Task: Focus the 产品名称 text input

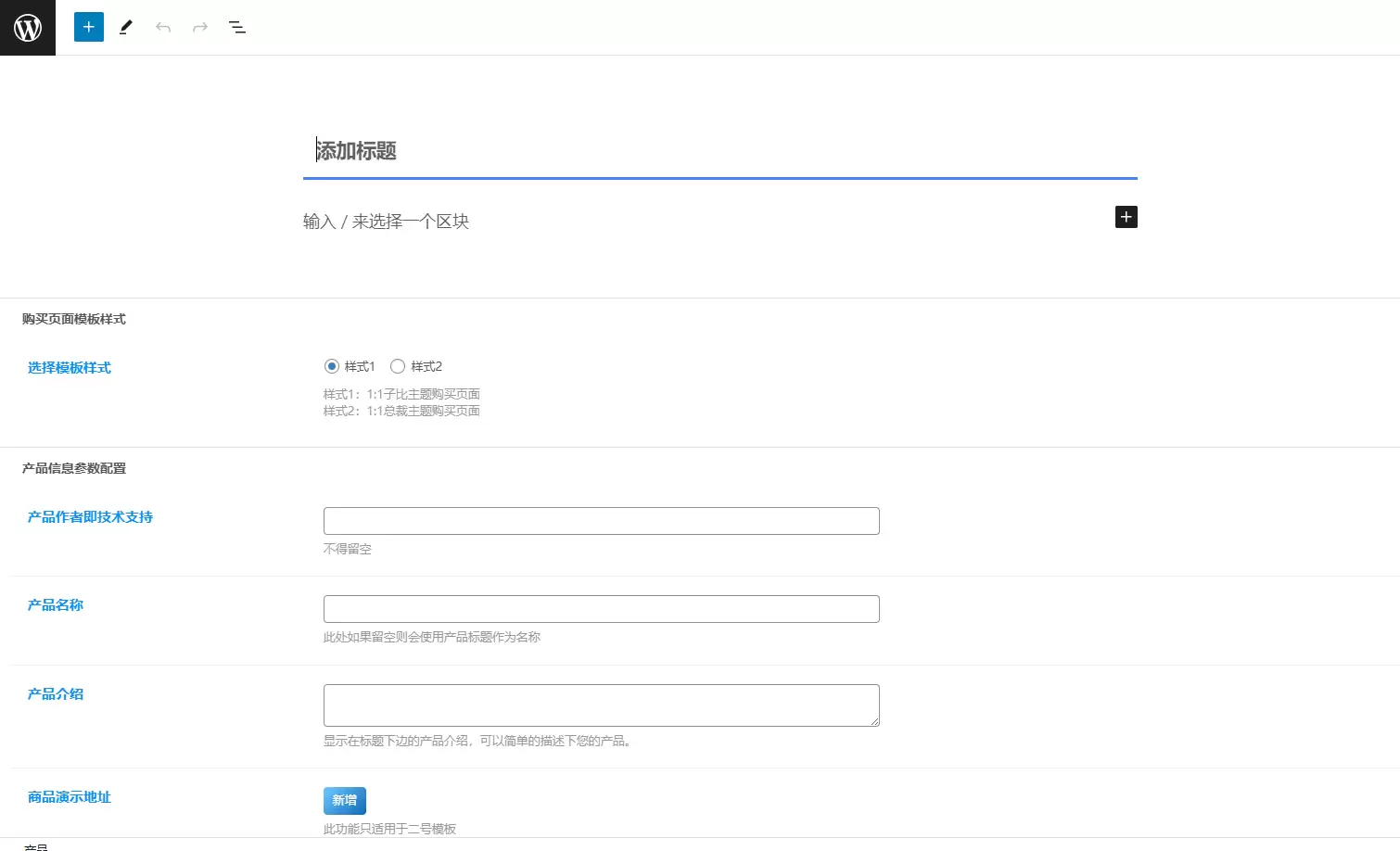Action: [x=601, y=609]
